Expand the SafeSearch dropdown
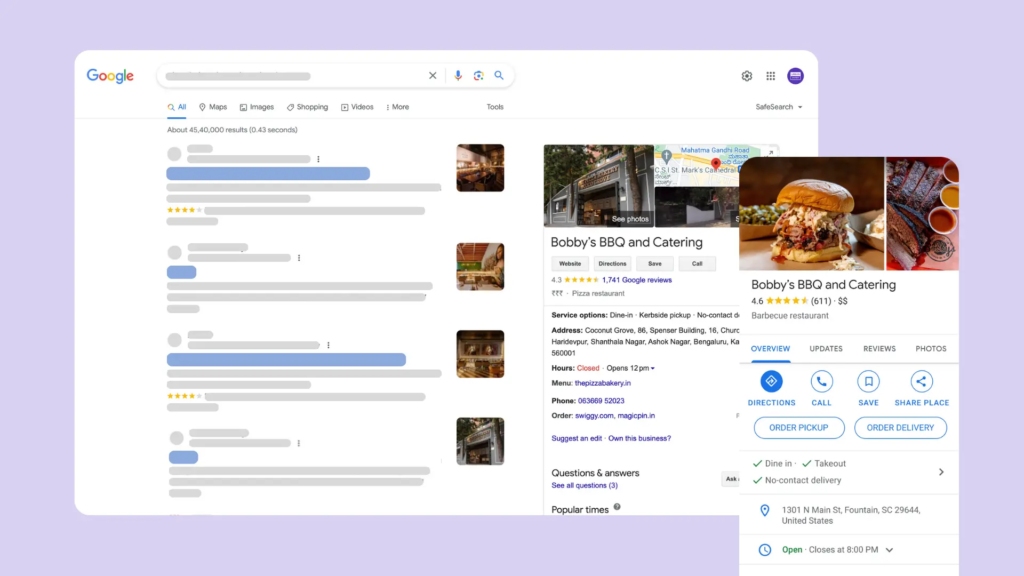The width and height of the screenshot is (1024, 576). 779,107
